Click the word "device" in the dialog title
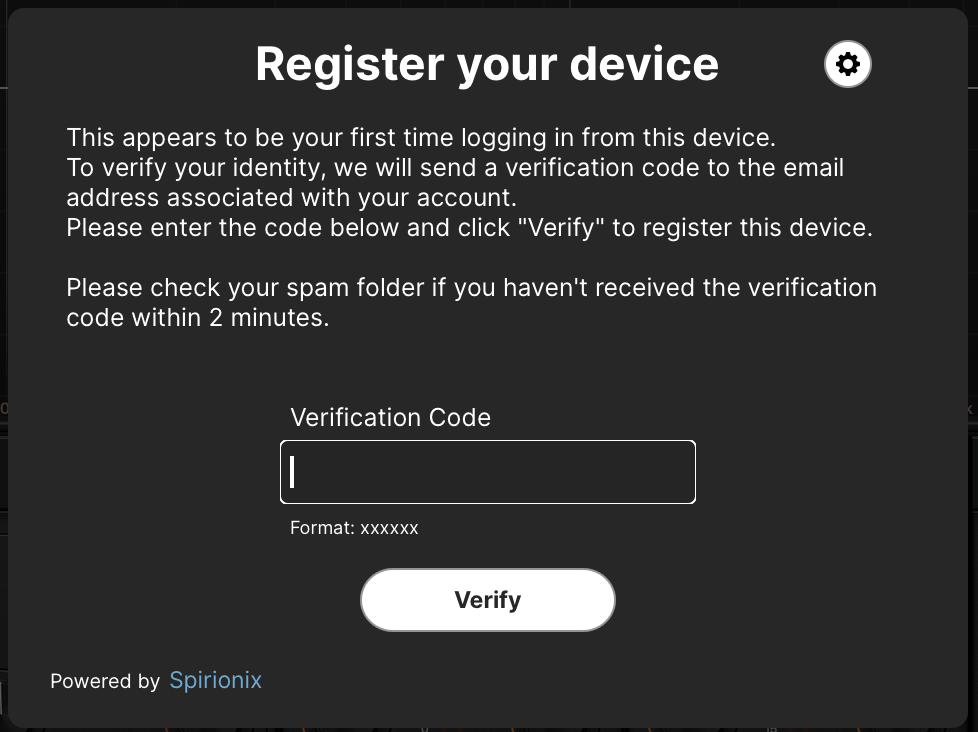Viewport: 978px width, 732px height. click(644, 64)
